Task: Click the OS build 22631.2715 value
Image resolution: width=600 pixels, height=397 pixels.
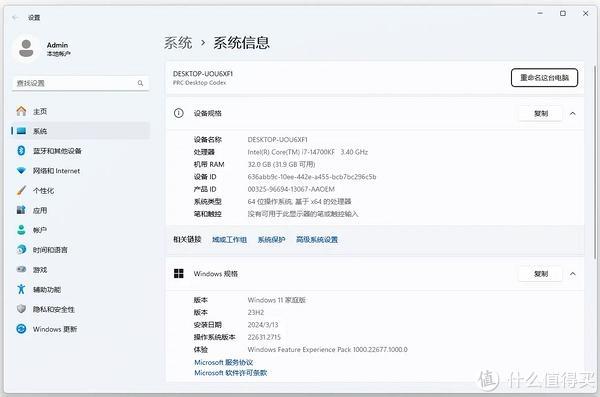Action: click(264, 337)
